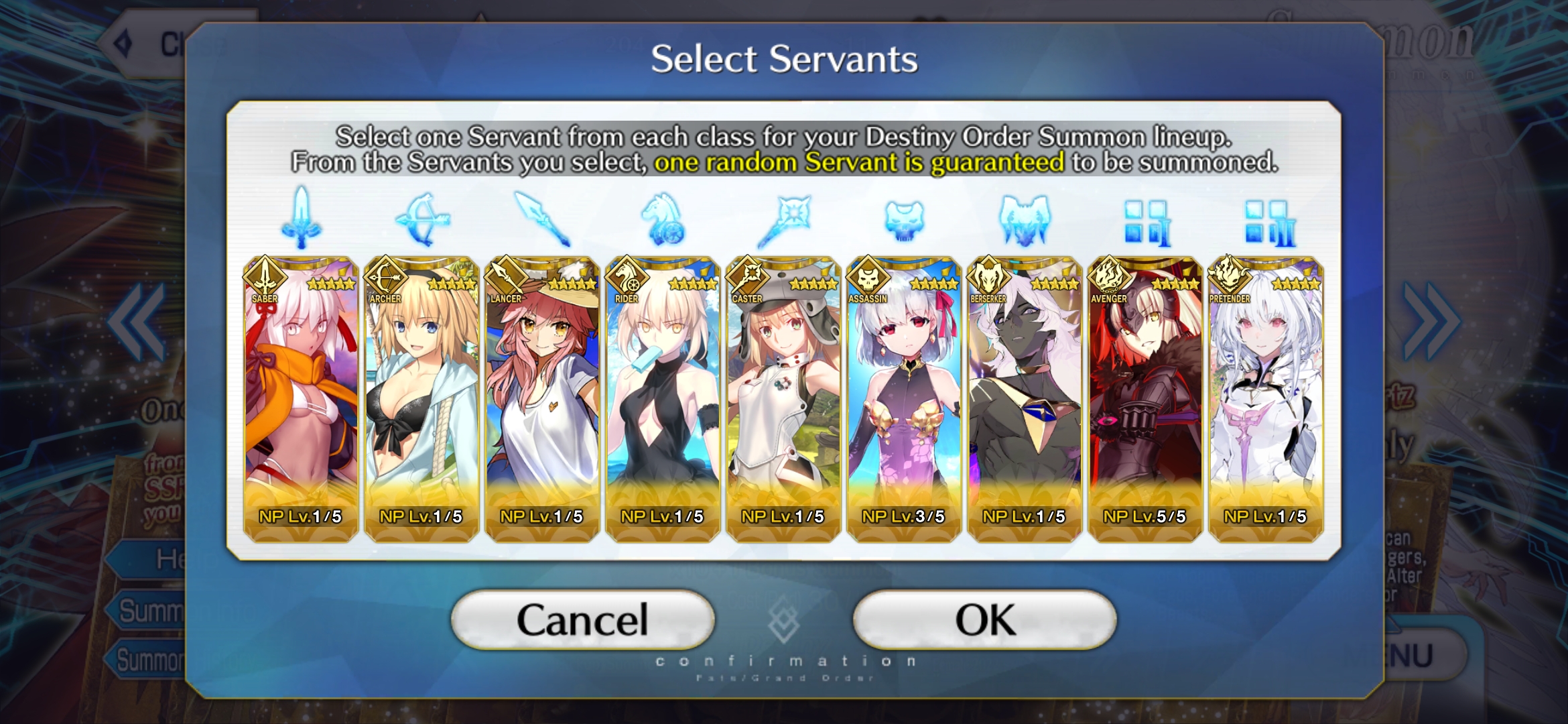Viewport: 1568px width, 724px height.
Task: Go to next page with right arrows
Action: point(1432,322)
